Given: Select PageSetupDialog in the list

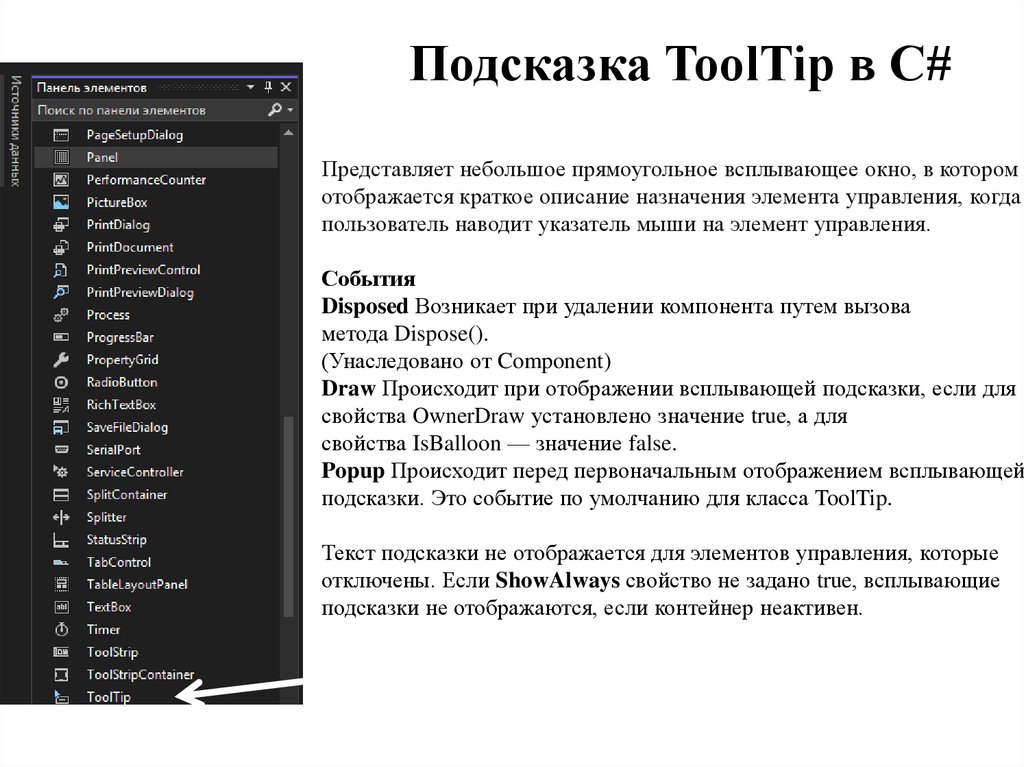Looking at the screenshot, I should coord(135,135).
